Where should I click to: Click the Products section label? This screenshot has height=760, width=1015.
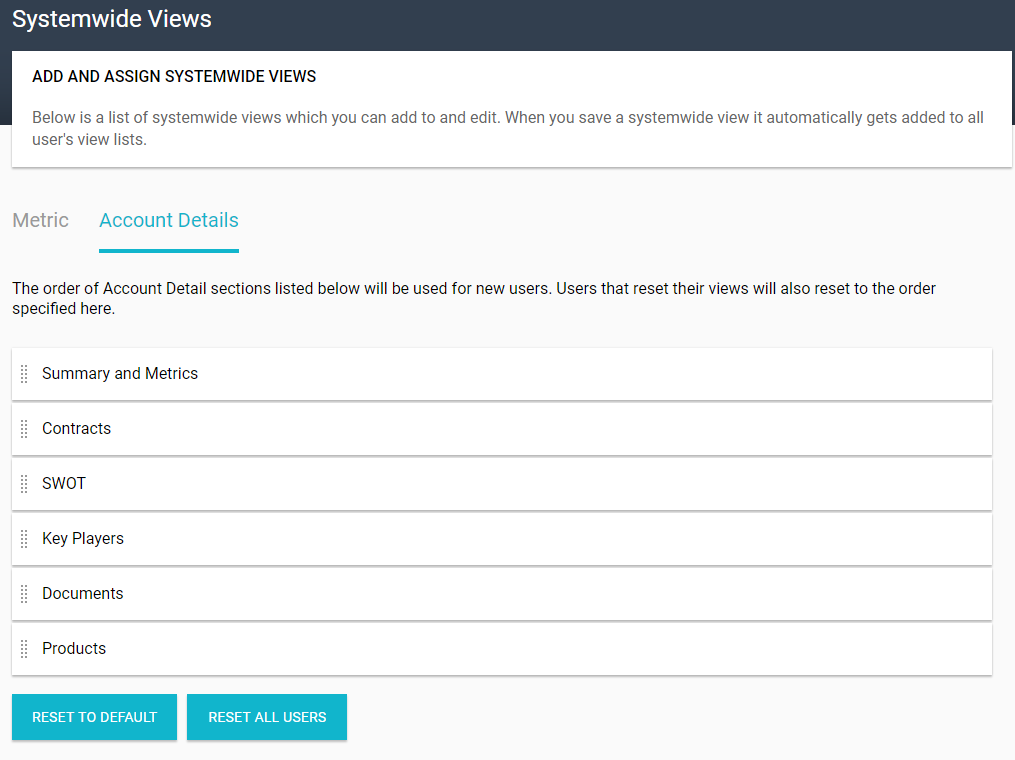pyautogui.click(x=74, y=649)
